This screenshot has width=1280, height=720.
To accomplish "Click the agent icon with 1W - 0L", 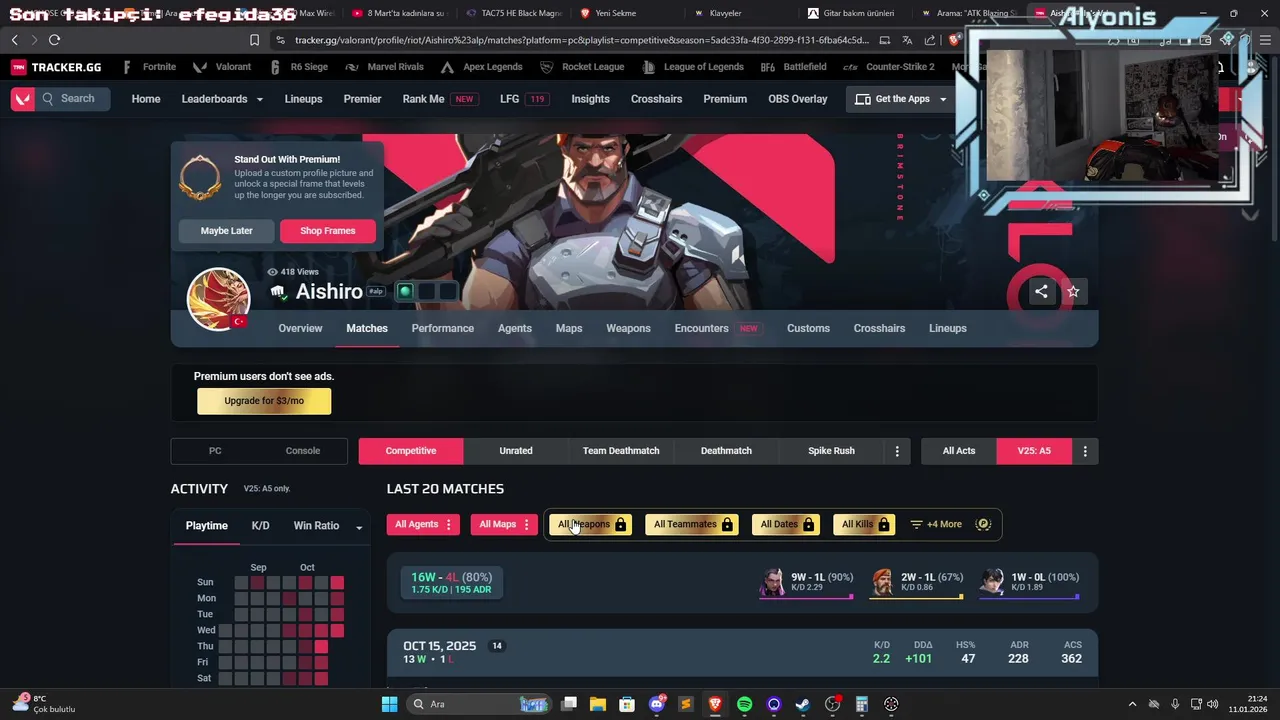I will pos(991,582).
